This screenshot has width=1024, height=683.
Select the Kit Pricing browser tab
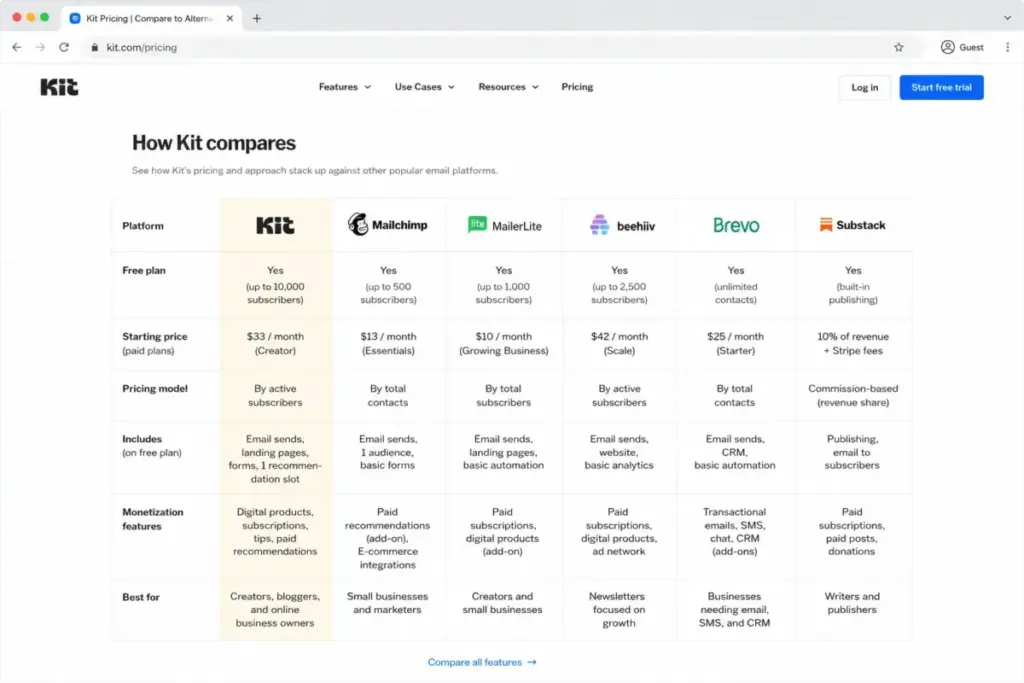point(152,18)
